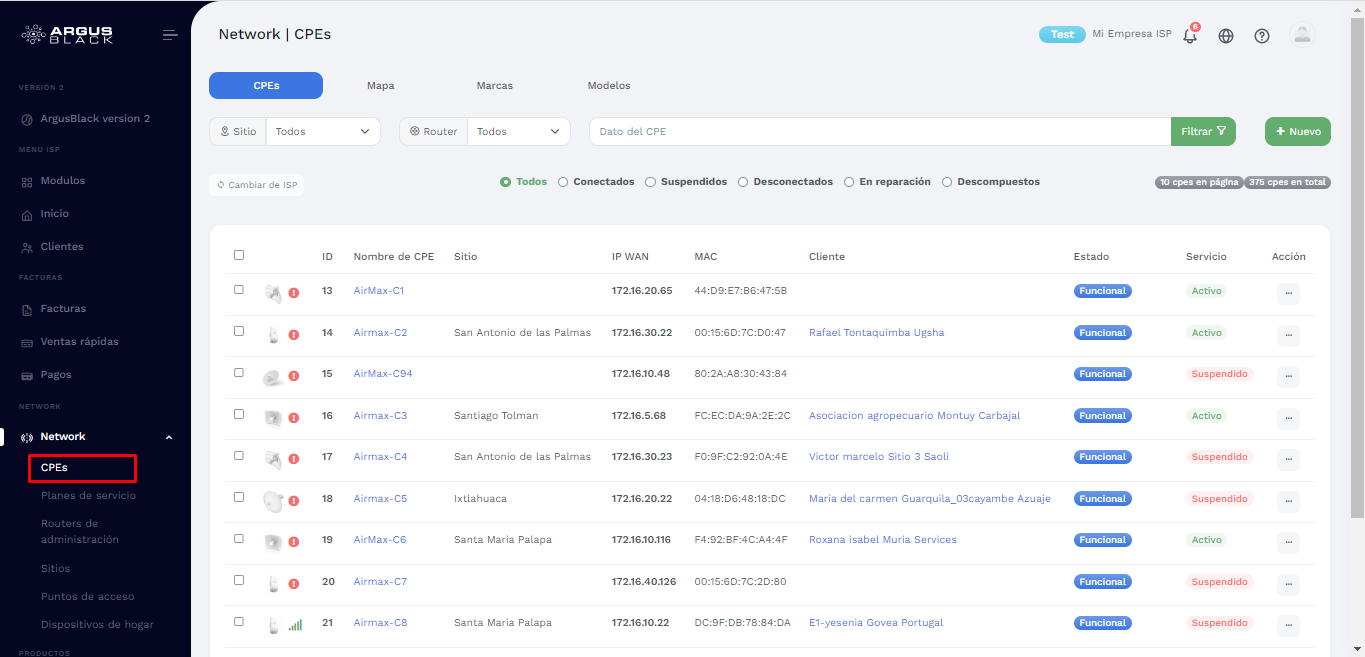Select the Desconectados radio filter

coord(743,182)
